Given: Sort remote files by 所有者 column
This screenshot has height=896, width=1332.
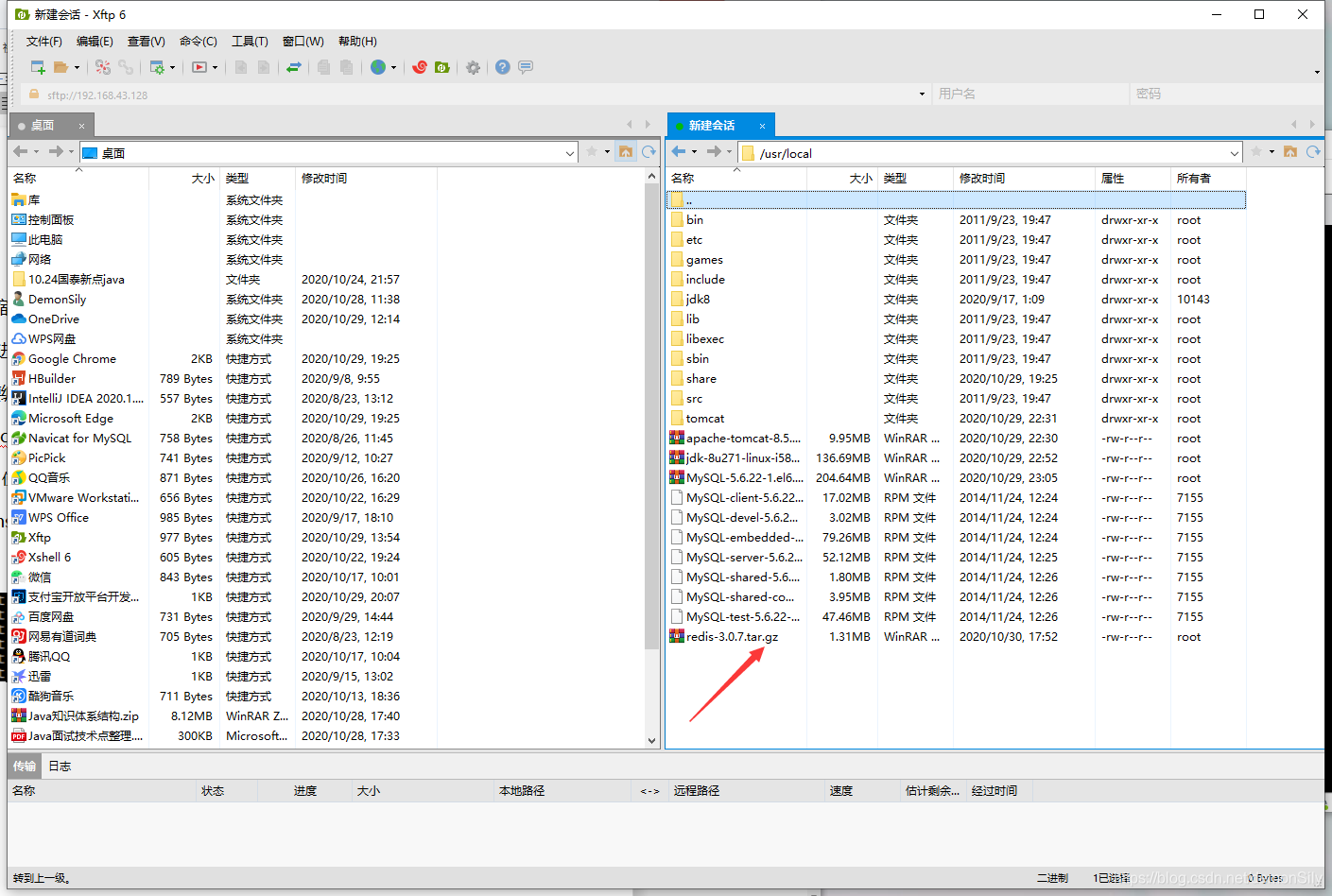Looking at the screenshot, I should point(1208,179).
